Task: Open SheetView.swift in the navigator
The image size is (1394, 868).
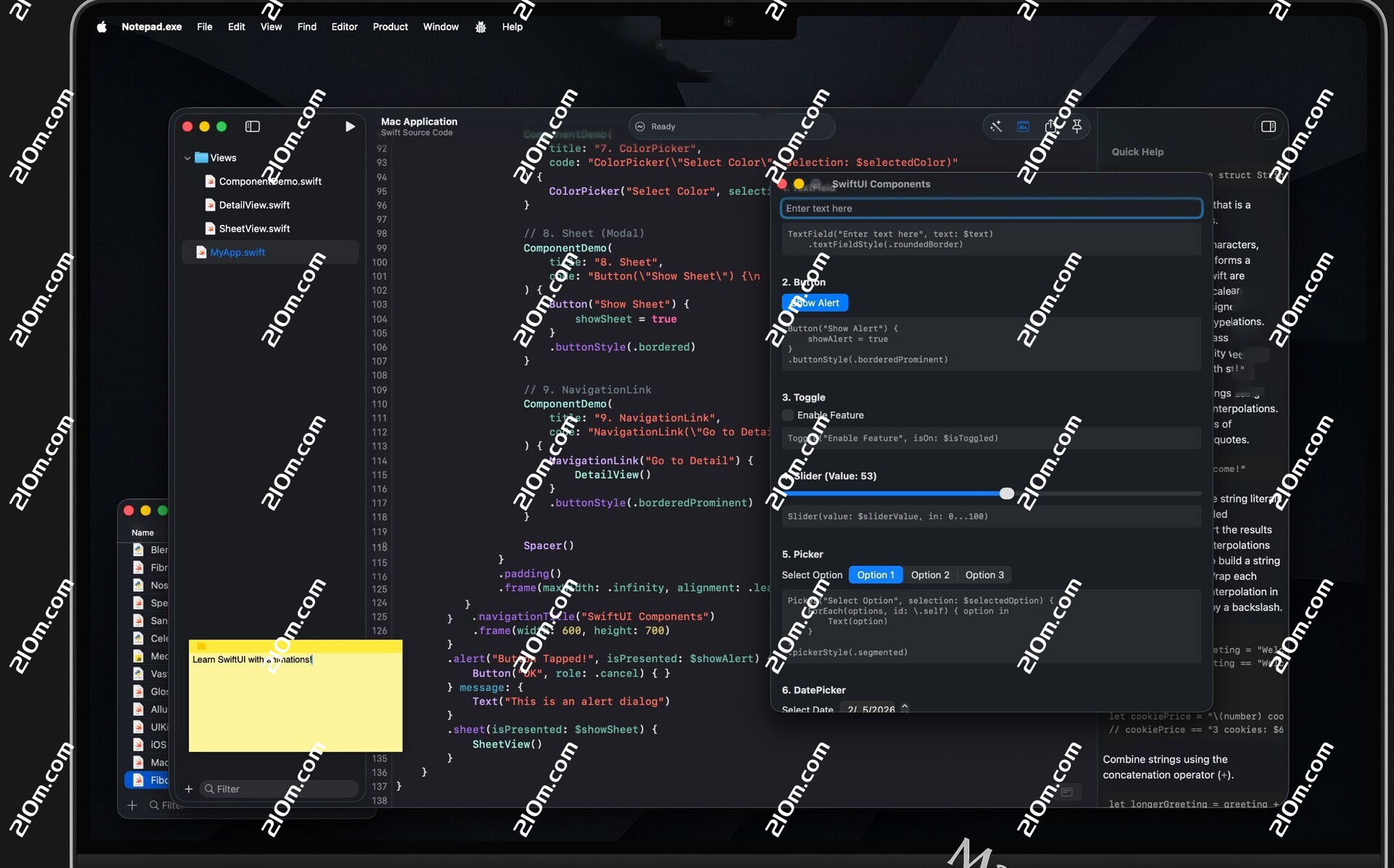Action: coord(270,229)
